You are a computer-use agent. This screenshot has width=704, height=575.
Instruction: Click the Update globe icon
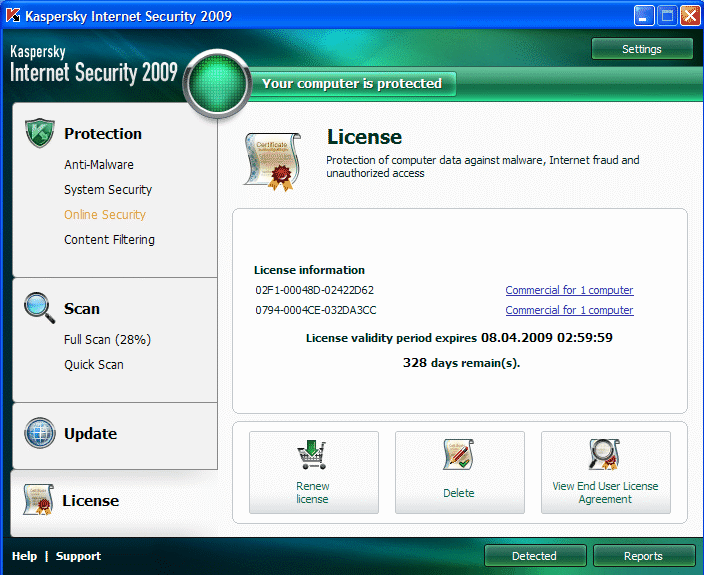click(40, 433)
